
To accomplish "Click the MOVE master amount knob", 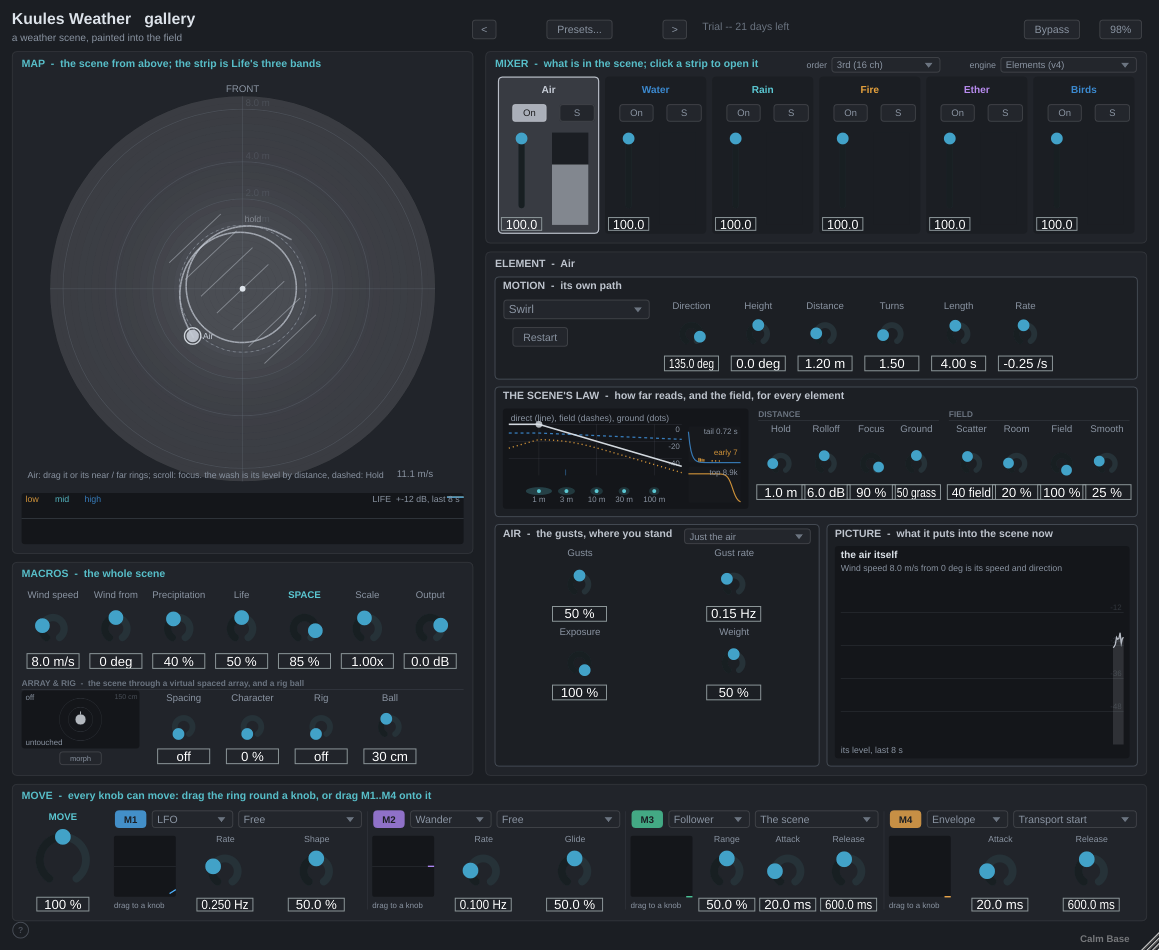I will [63, 858].
